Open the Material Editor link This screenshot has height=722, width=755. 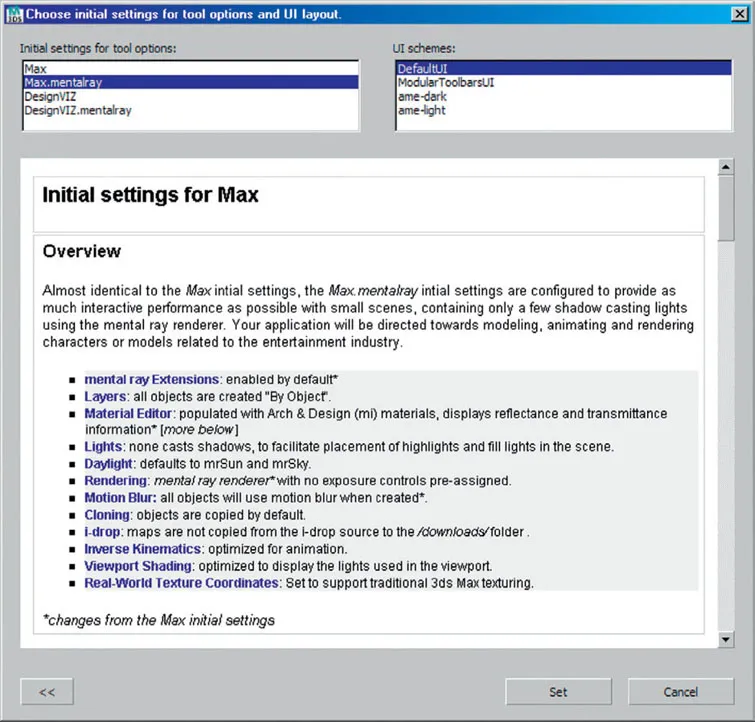click(130, 413)
